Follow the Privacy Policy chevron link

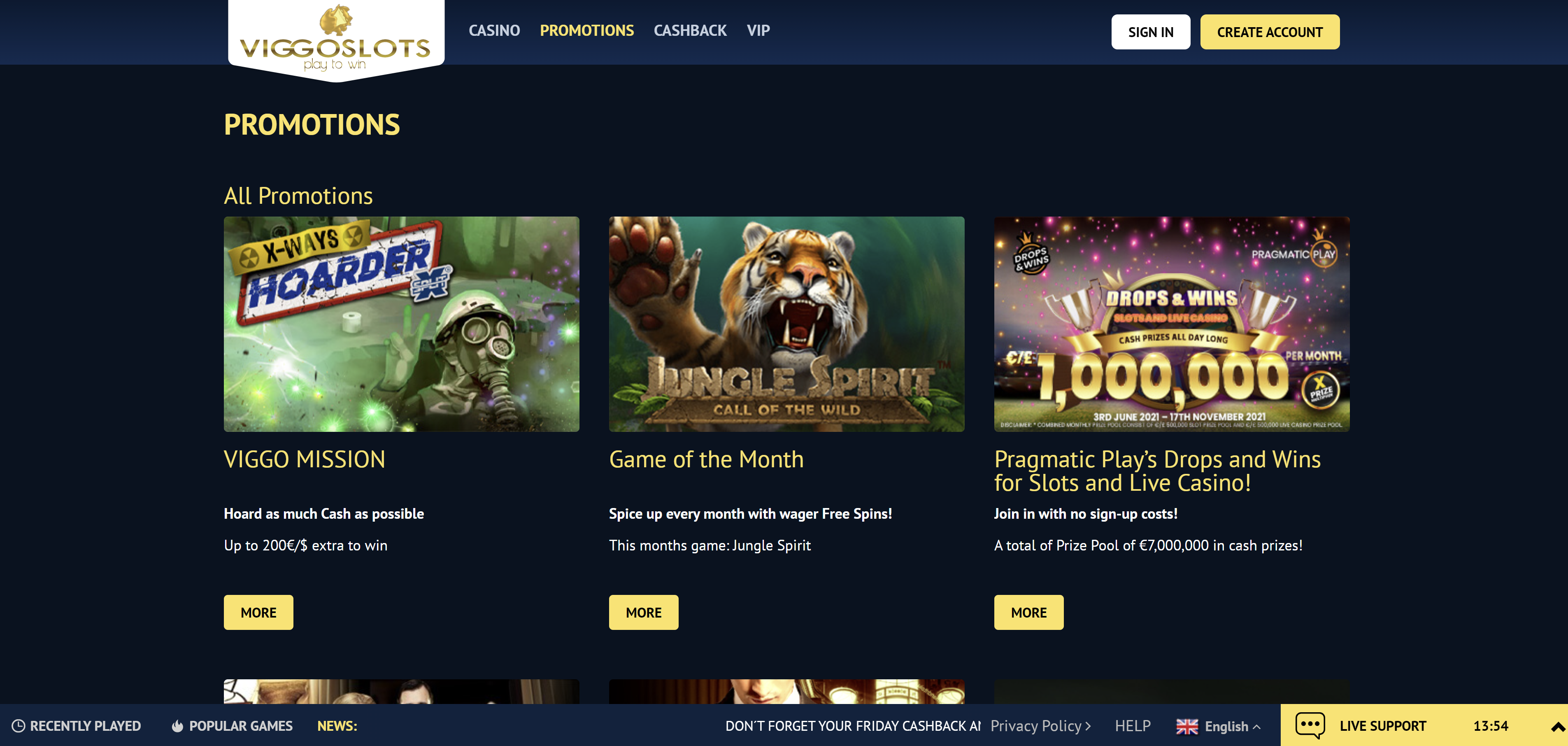[x=1040, y=726]
